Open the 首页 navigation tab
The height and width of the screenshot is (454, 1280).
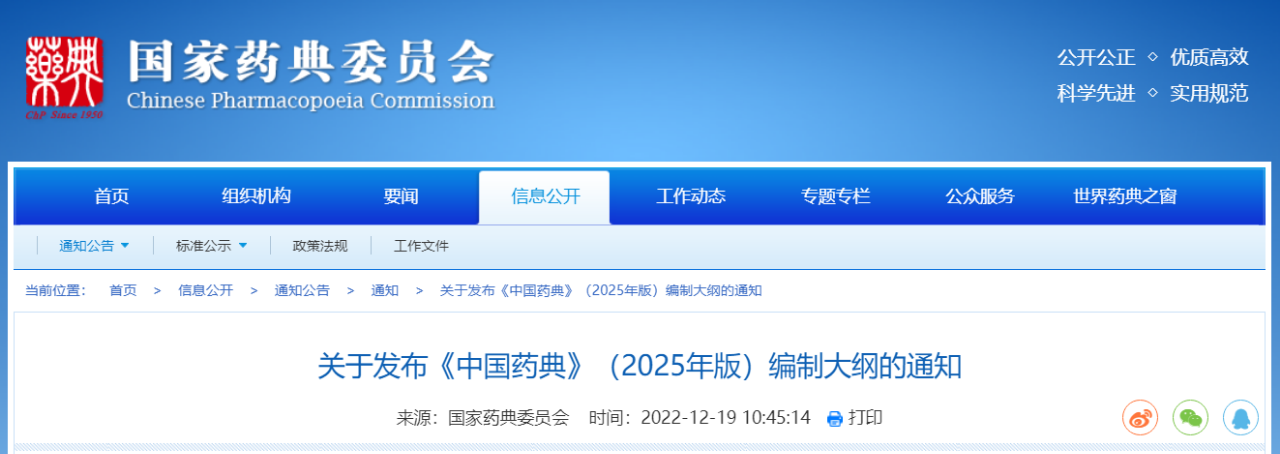111,197
